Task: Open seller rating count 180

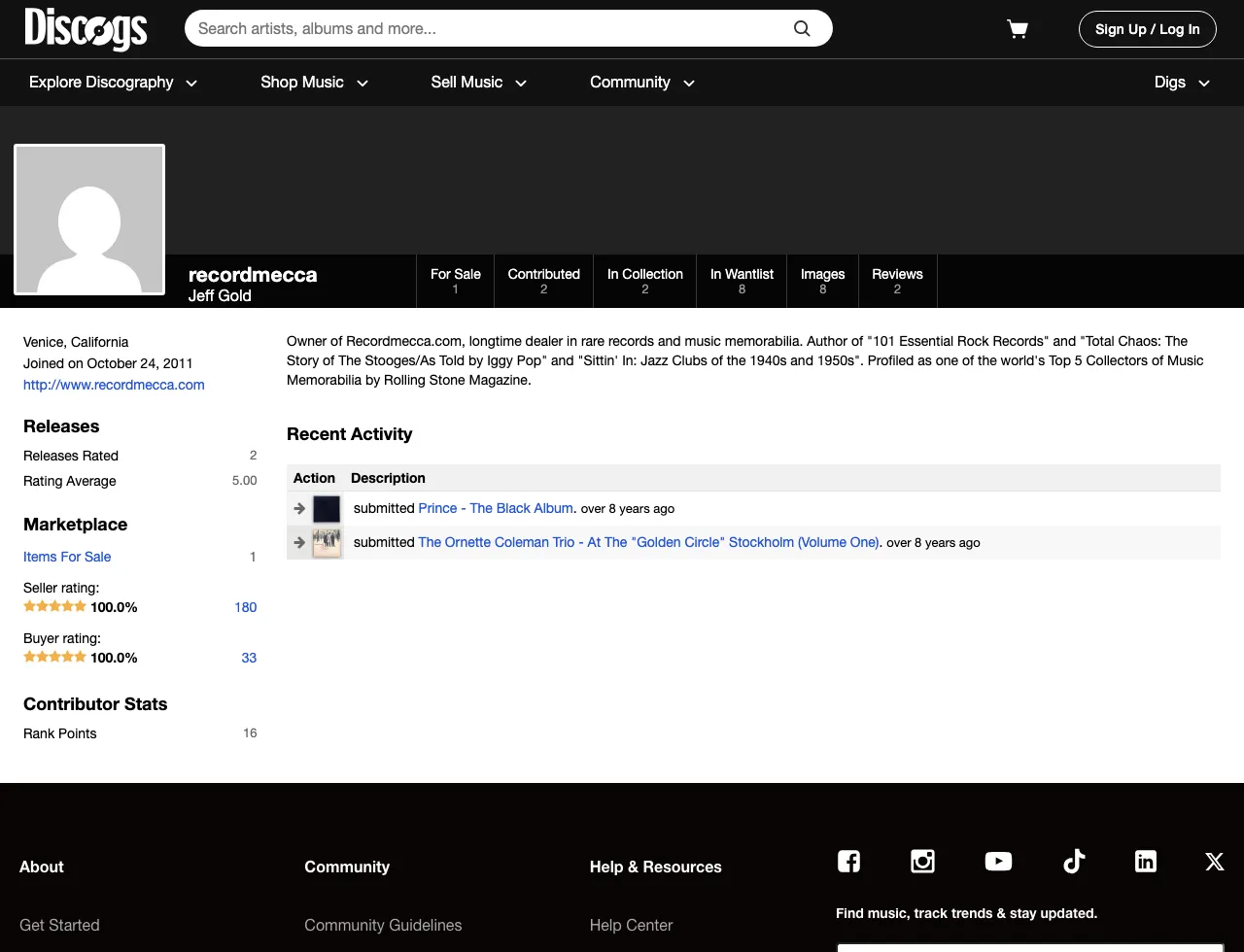Action: pyautogui.click(x=246, y=607)
